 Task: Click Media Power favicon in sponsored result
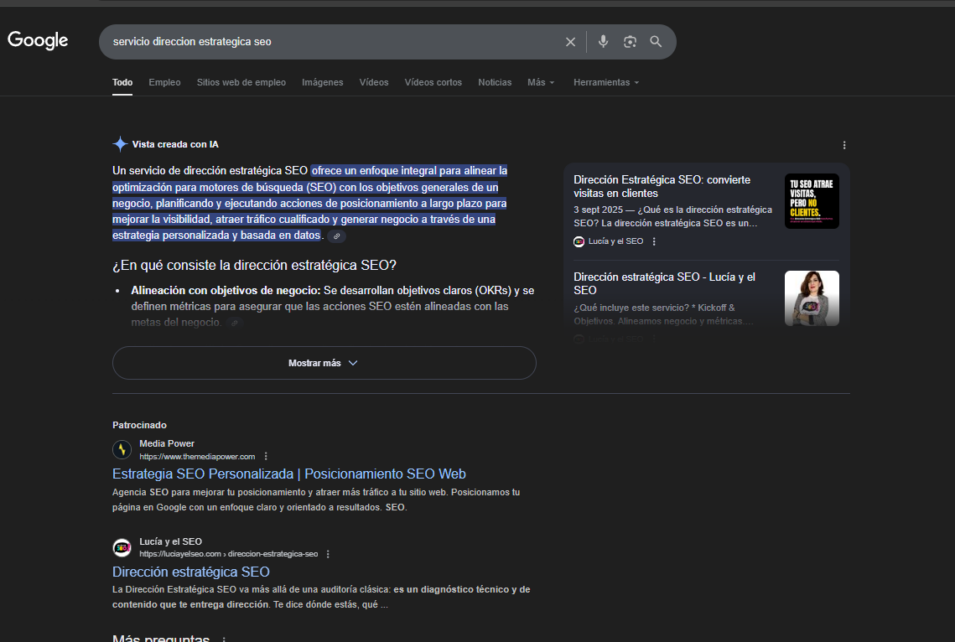point(122,450)
